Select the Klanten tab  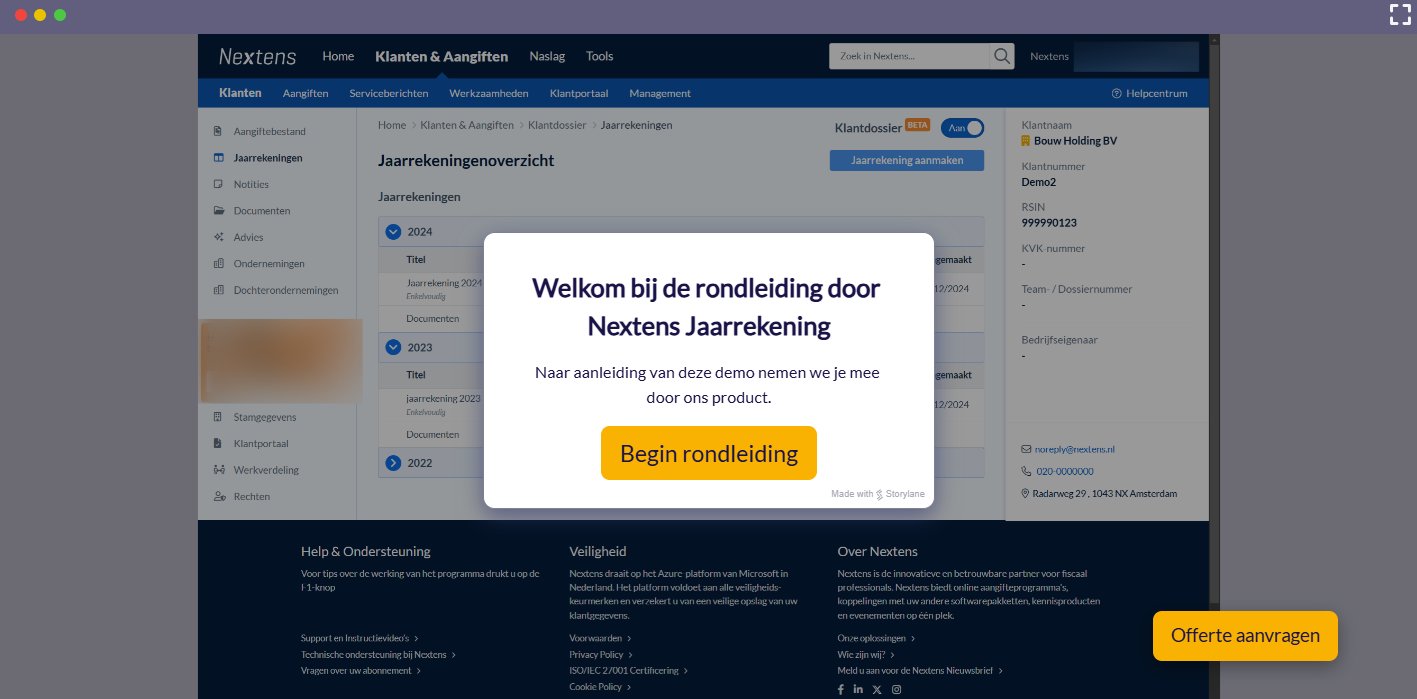(240, 93)
